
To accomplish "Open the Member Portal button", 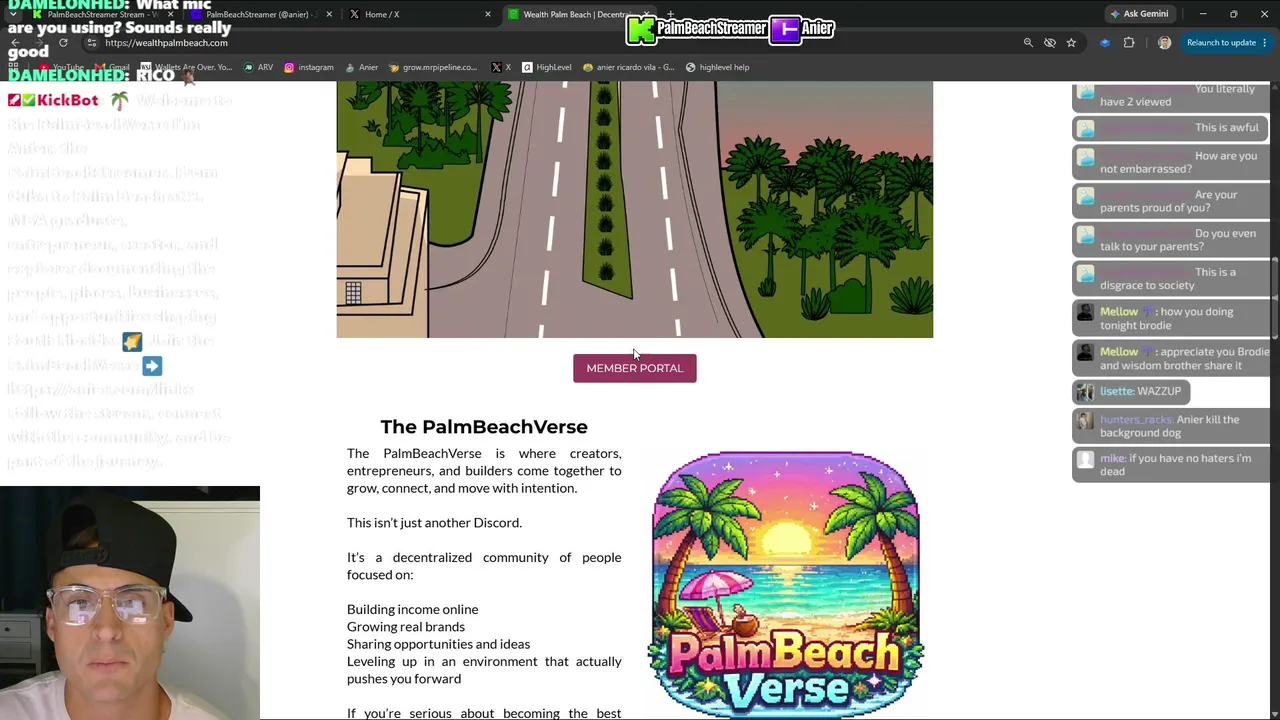I will (635, 368).
